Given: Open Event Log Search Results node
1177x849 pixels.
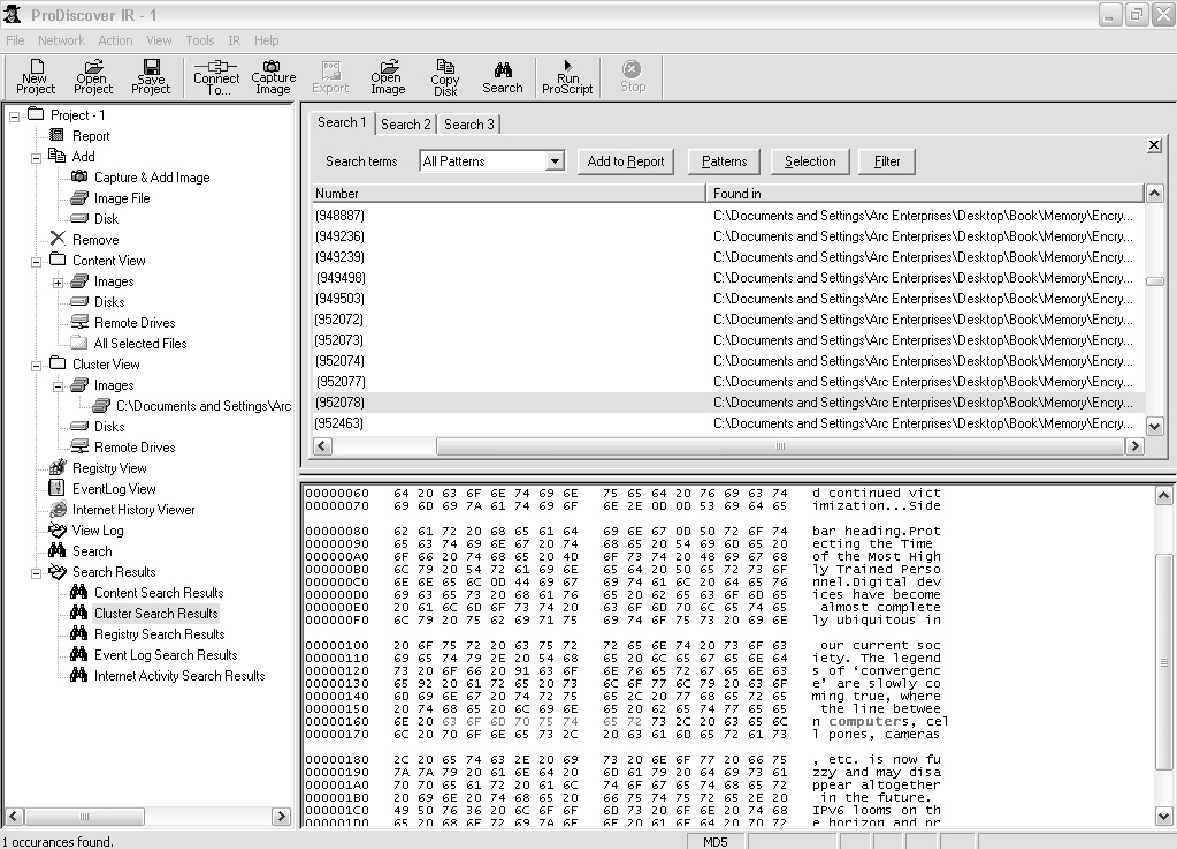Looking at the screenshot, I should point(165,655).
